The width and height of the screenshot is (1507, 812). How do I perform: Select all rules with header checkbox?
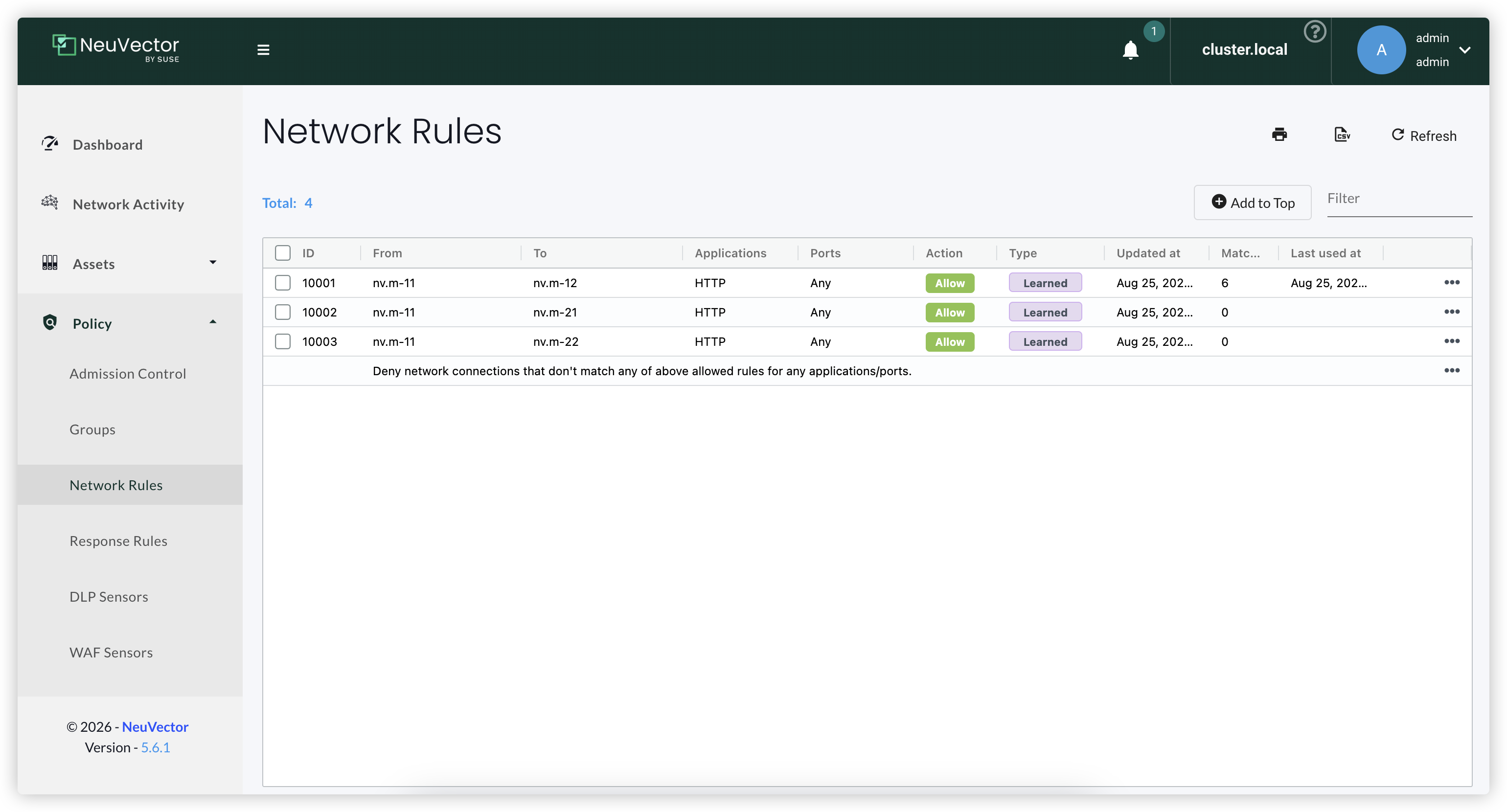coord(283,253)
